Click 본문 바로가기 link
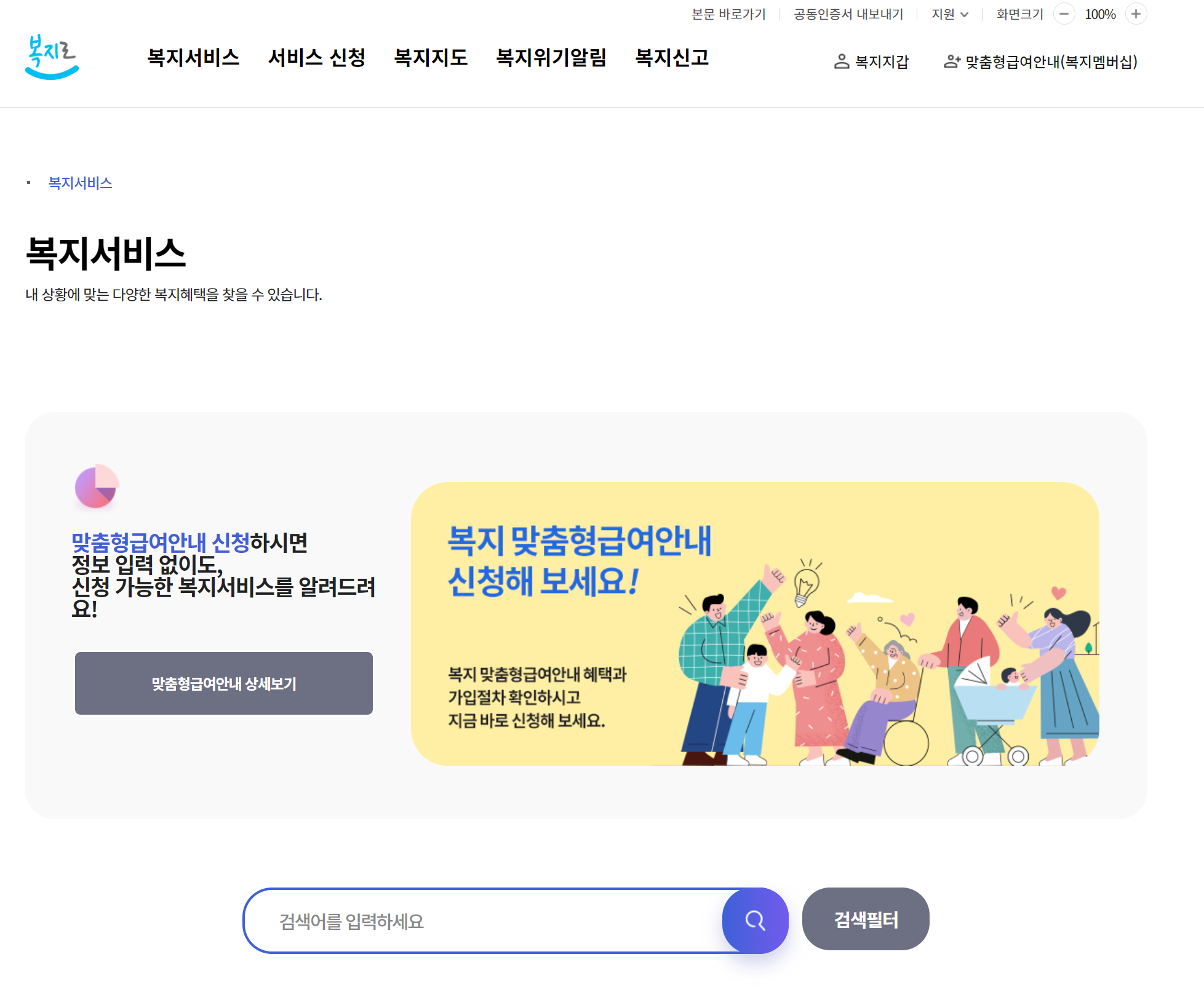 [x=728, y=14]
